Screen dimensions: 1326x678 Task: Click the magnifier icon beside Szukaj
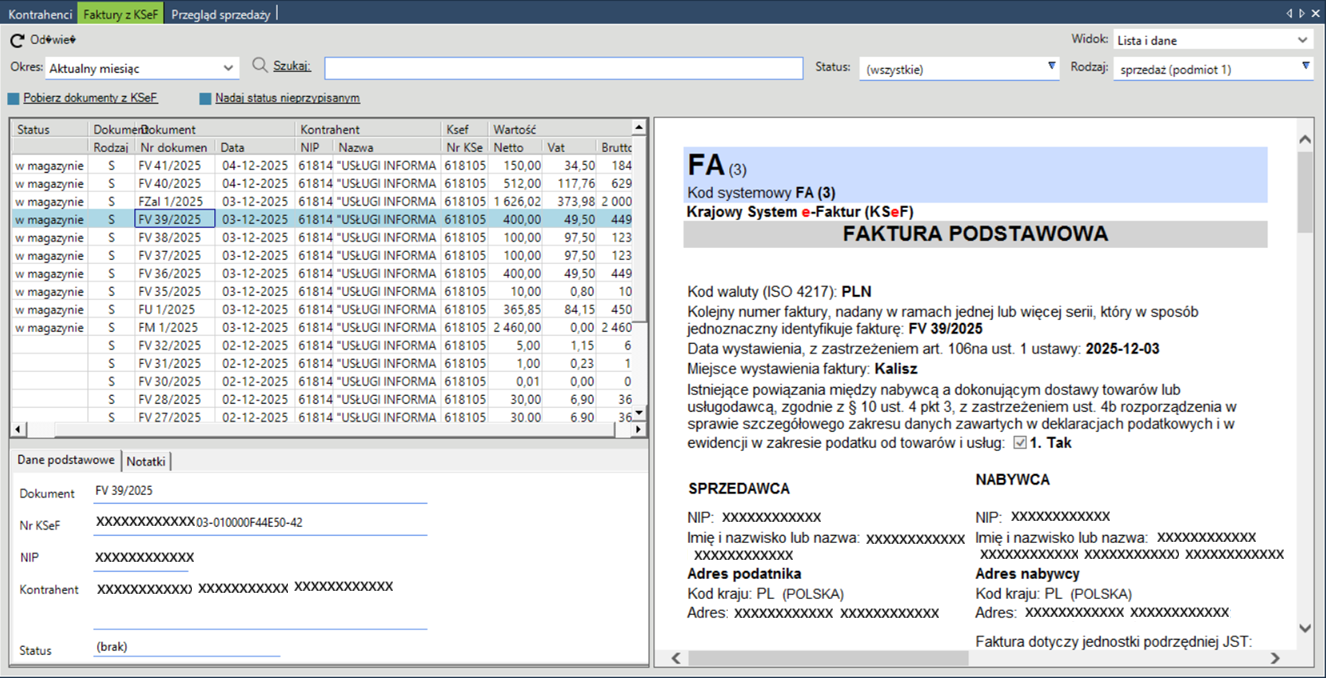[x=260, y=66]
